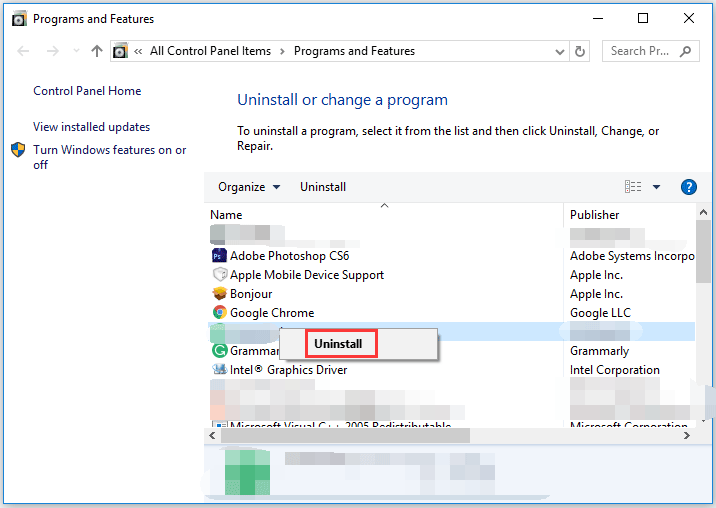The height and width of the screenshot is (508, 716).
Task: Click the Intel Graphics Driver icon
Action: (220, 369)
